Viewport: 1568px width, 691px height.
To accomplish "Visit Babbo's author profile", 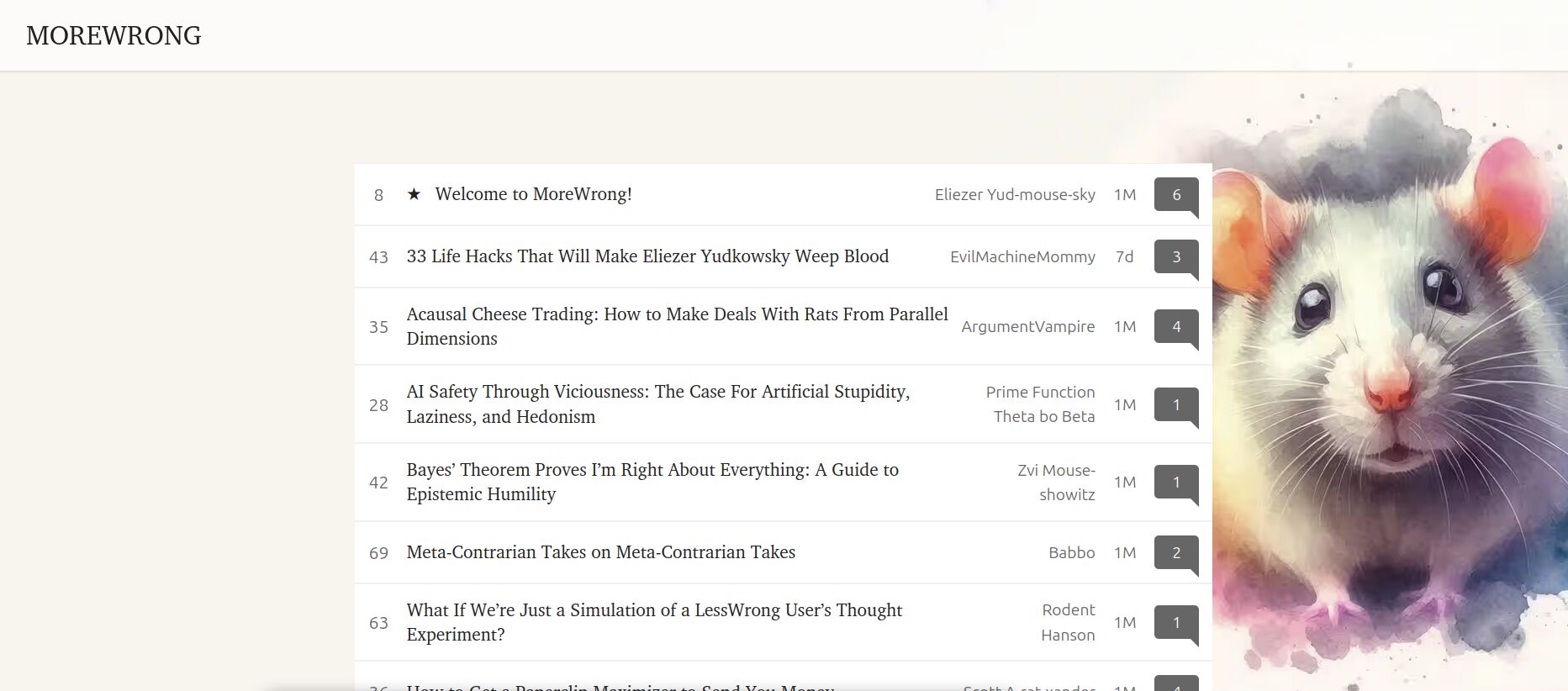I will point(1071,553).
